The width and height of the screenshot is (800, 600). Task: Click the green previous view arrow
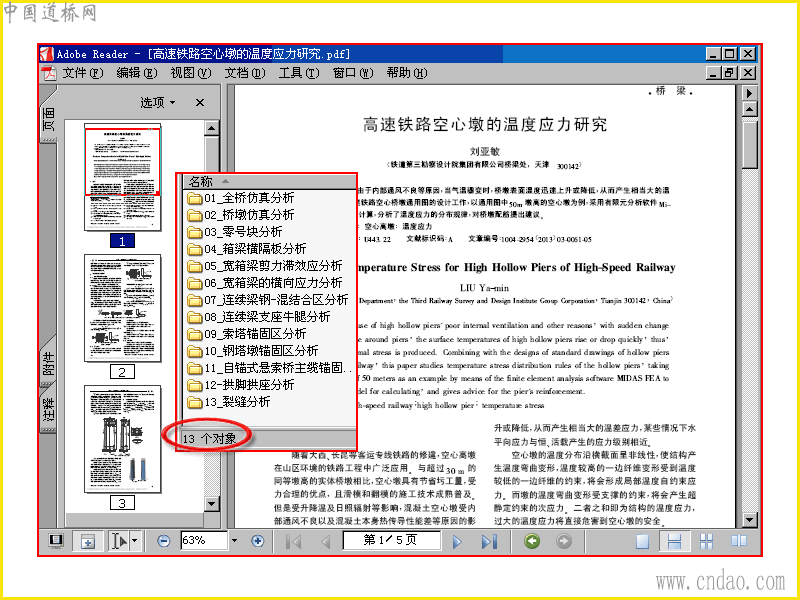point(532,541)
